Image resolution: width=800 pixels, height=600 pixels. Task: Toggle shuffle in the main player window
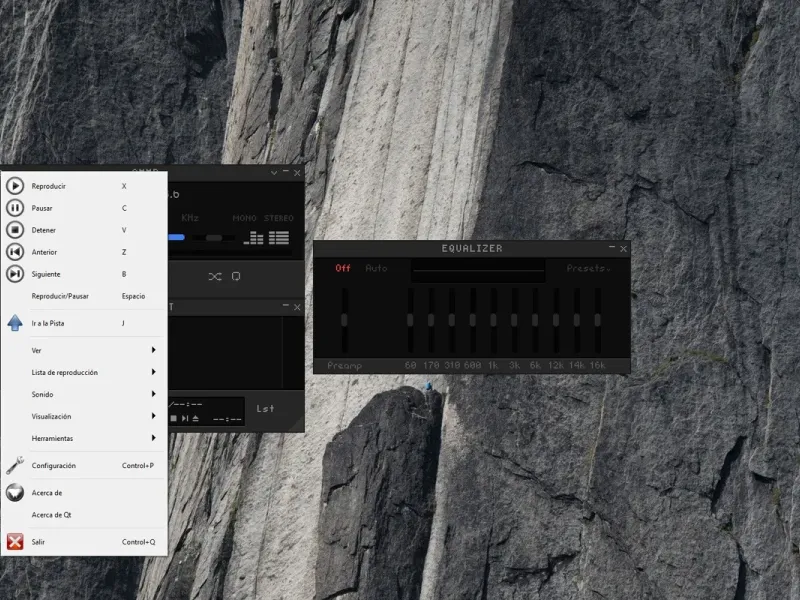click(215, 277)
